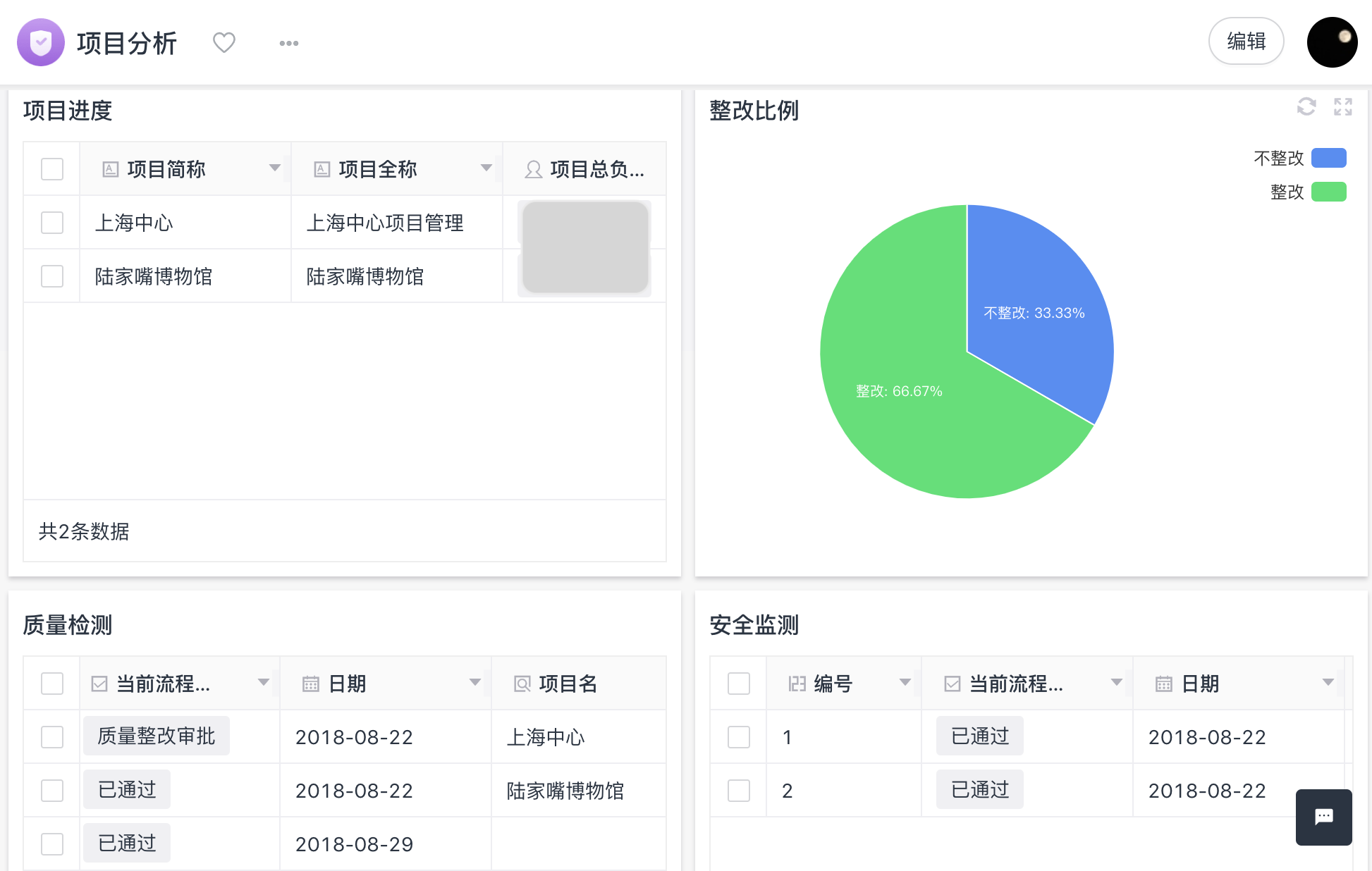Click the 项目总负 column header

[584, 169]
